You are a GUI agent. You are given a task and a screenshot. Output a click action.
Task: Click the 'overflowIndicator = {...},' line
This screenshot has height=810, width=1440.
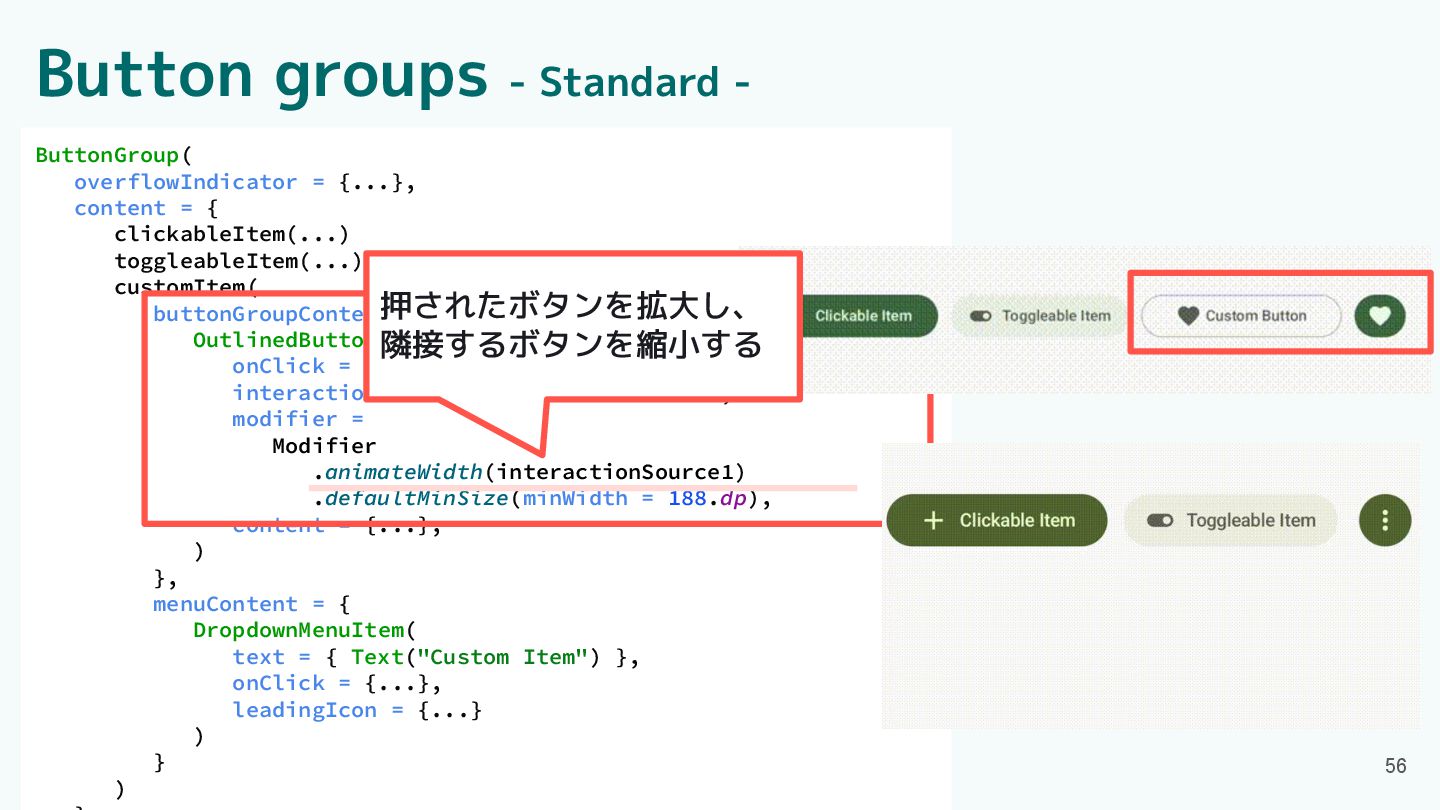click(244, 182)
